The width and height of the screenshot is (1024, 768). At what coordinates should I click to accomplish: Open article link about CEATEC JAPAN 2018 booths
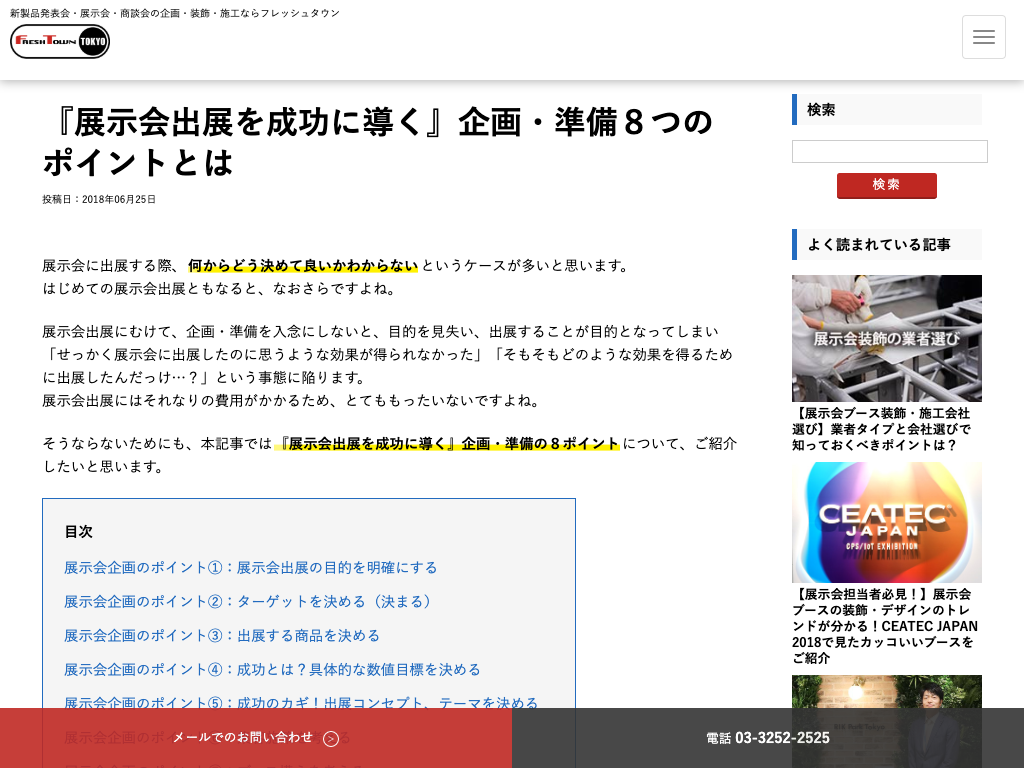(x=885, y=626)
